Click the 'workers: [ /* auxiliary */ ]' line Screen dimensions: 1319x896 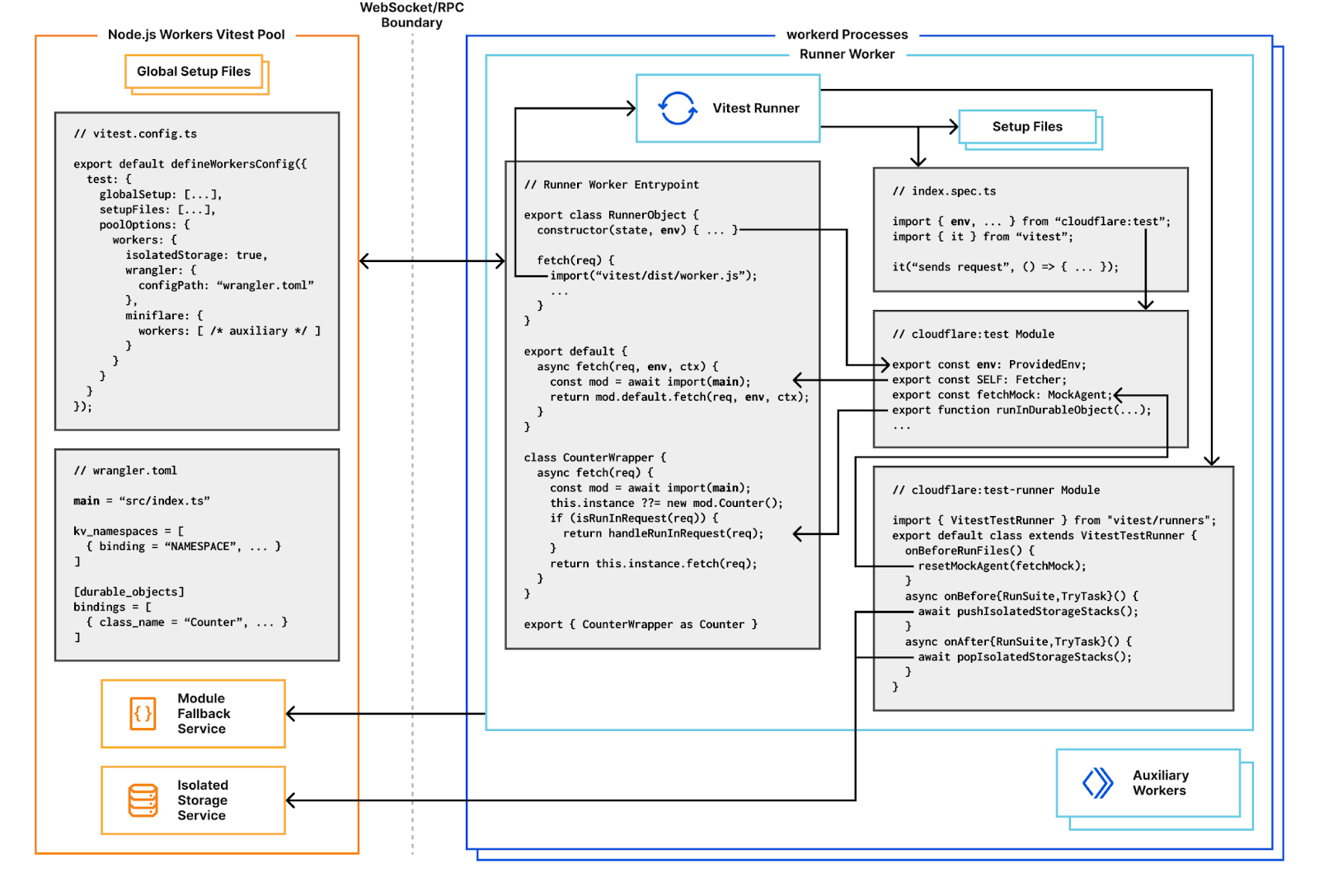tap(229, 331)
